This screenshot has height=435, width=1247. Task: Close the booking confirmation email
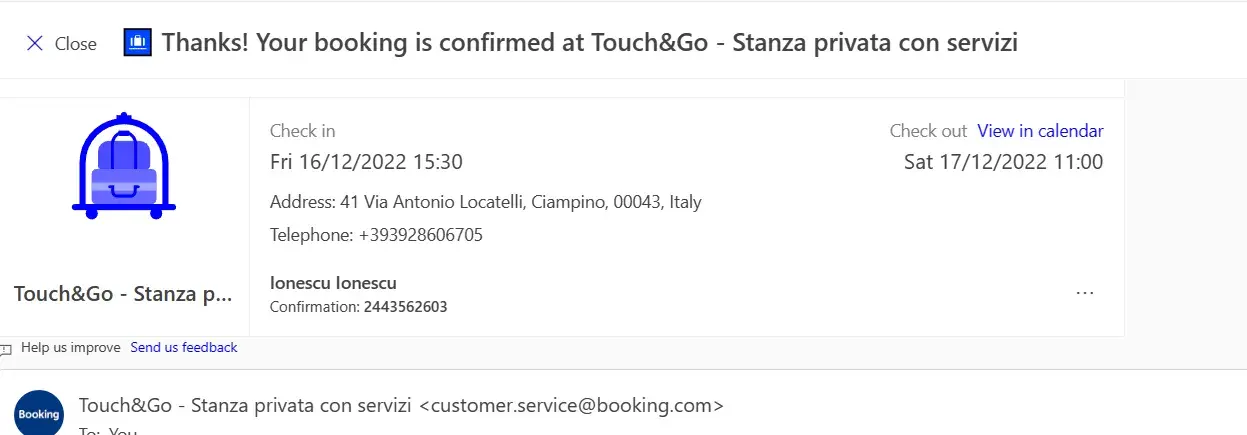pyautogui.click(x=61, y=43)
